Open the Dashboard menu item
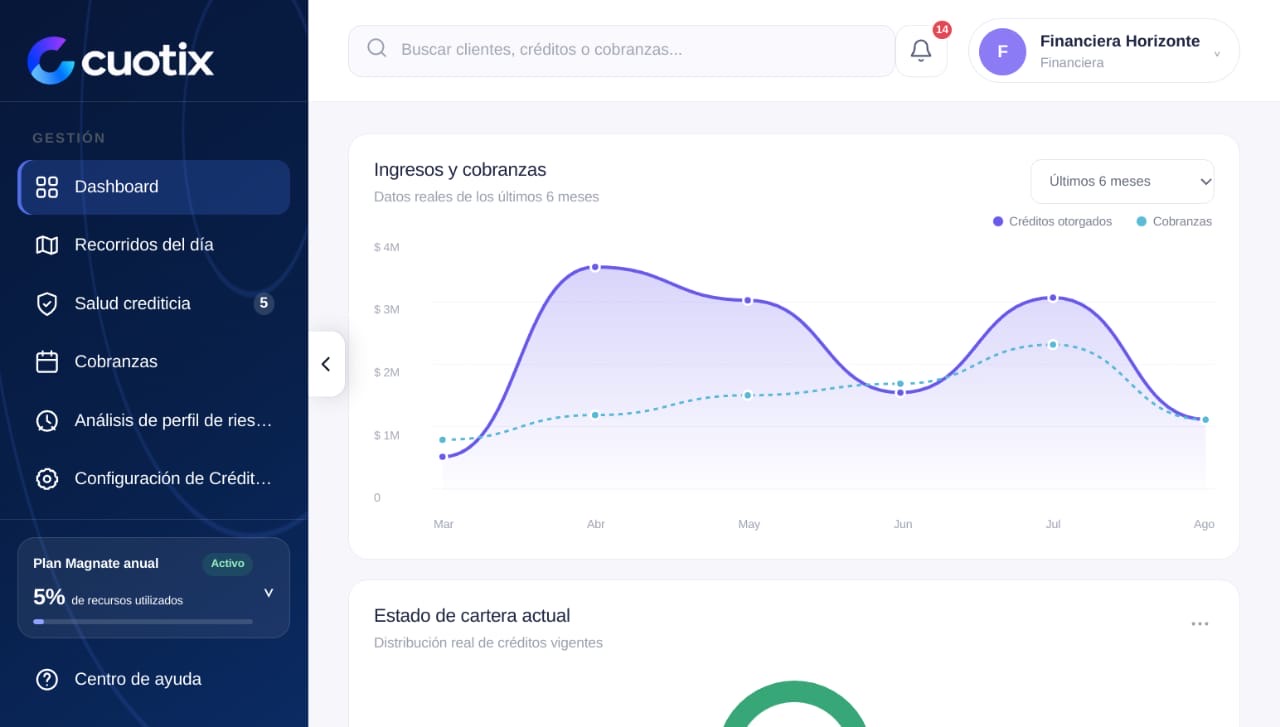1280x727 pixels. (x=154, y=187)
